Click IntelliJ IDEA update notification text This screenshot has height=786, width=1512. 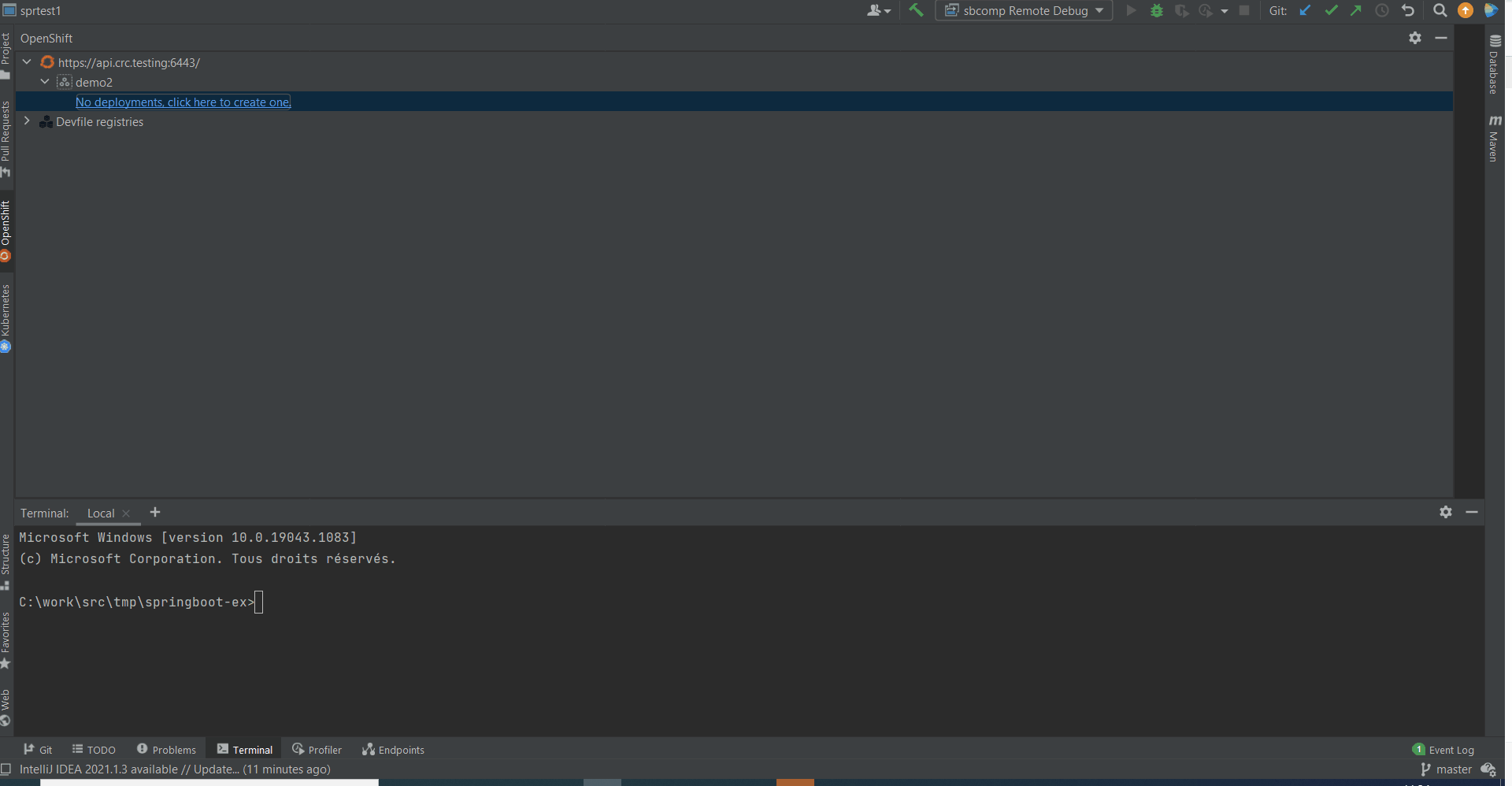click(x=175, y=769)
